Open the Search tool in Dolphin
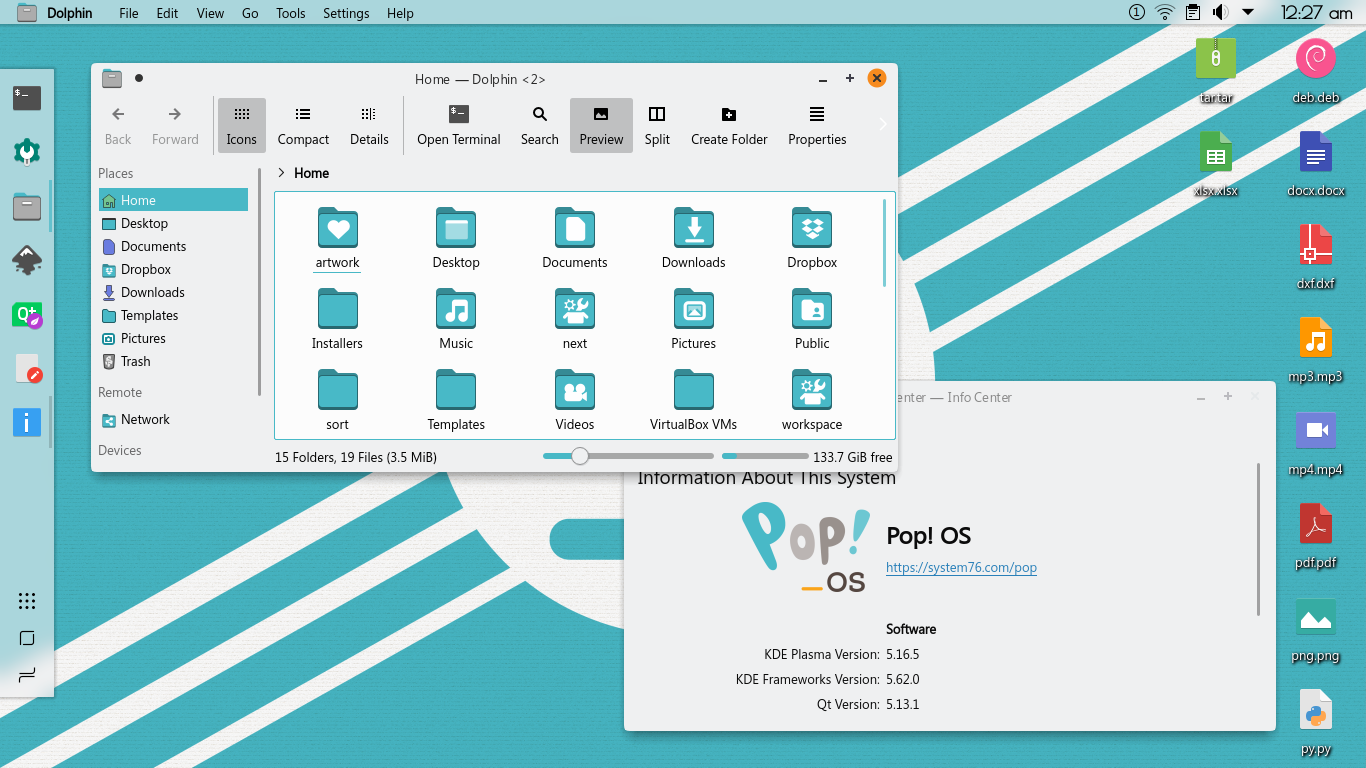This screenshot has height=768, width=1366. click(539, 125)
